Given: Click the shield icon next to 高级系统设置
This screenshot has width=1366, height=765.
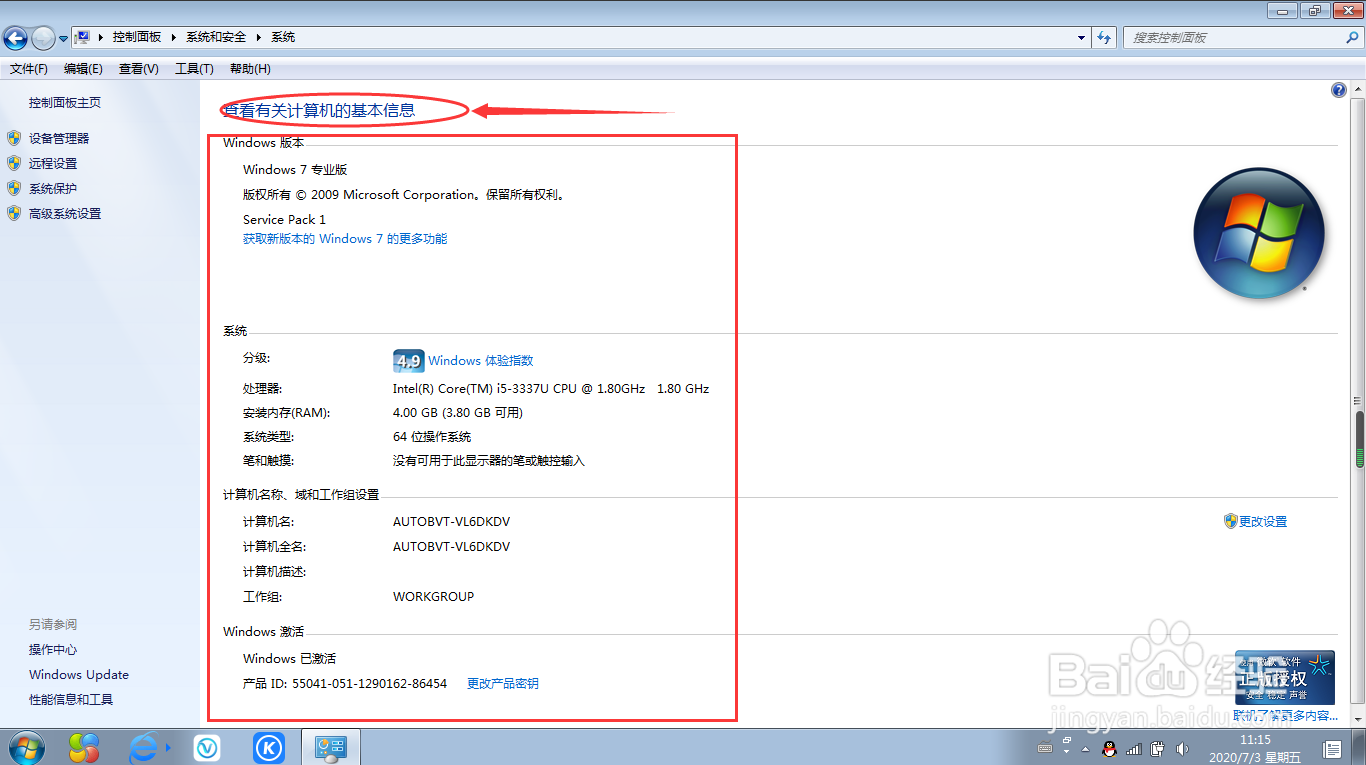Looking at the screenshot, I should pos(14,213).
